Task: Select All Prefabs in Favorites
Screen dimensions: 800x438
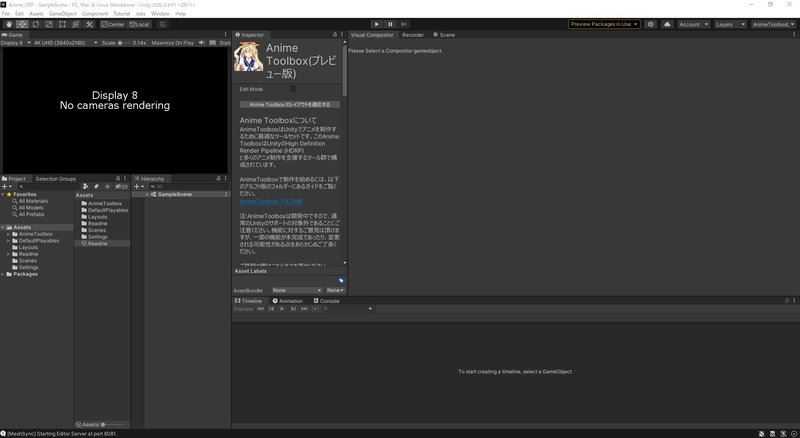Action: tap(31, 214)
